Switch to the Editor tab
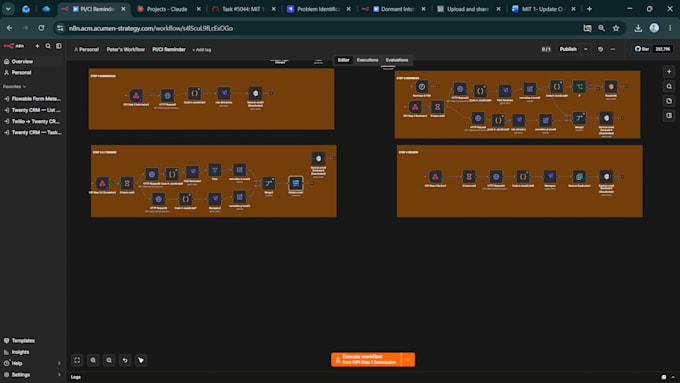The width and height of the screenshot is (680, 383). point(343,60)
